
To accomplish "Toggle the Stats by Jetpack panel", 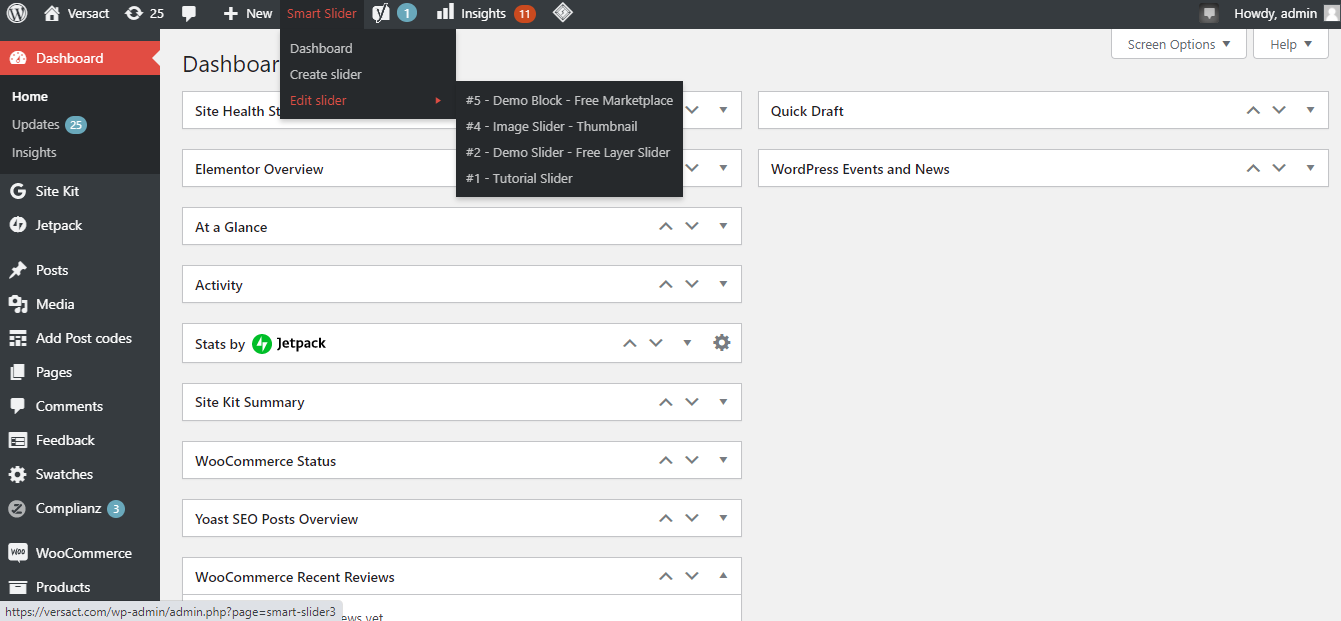I will point(687,343).
